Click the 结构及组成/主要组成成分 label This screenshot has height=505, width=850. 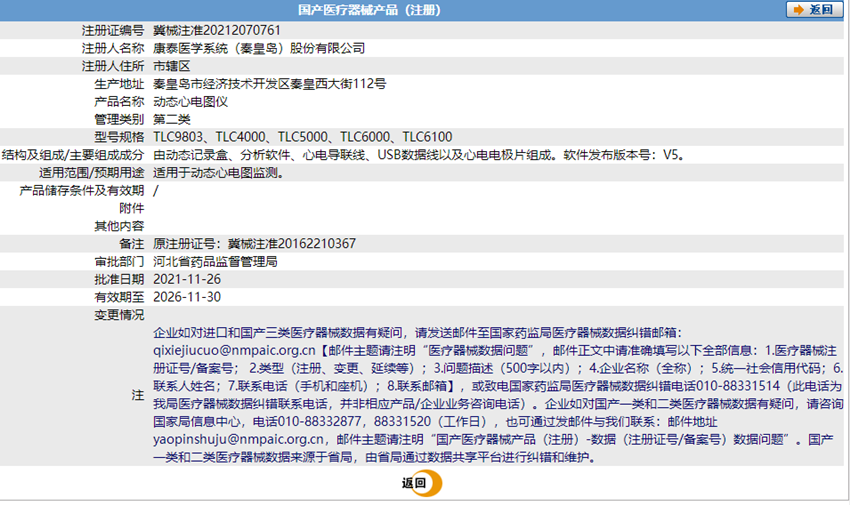pos(73,155)
